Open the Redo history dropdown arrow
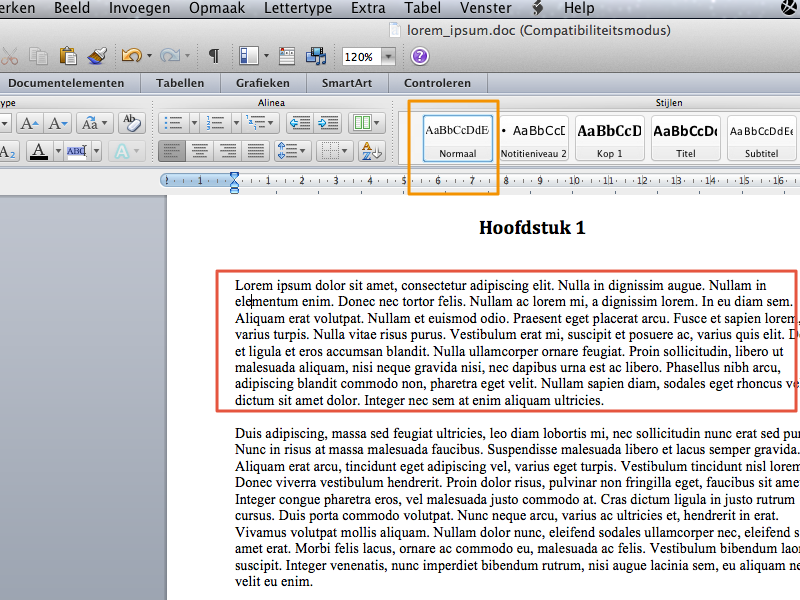The image size is (800, 600). pos(187,56)
